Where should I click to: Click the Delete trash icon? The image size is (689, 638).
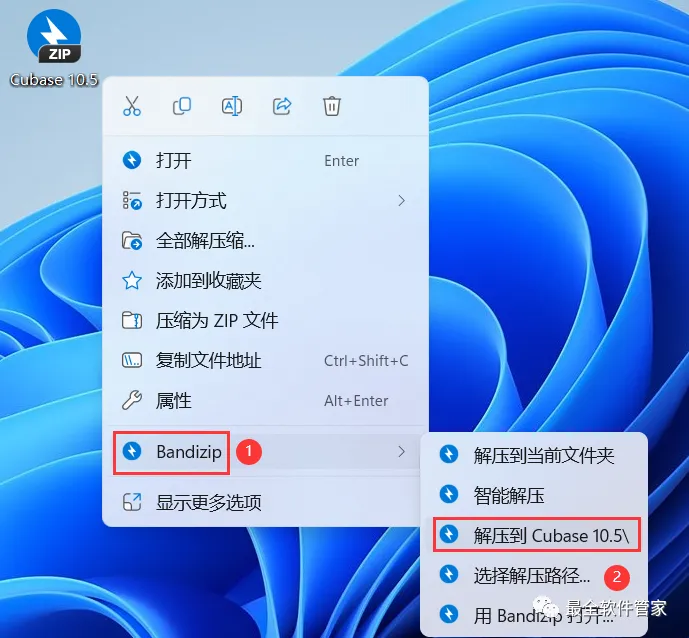coord(332,106)
